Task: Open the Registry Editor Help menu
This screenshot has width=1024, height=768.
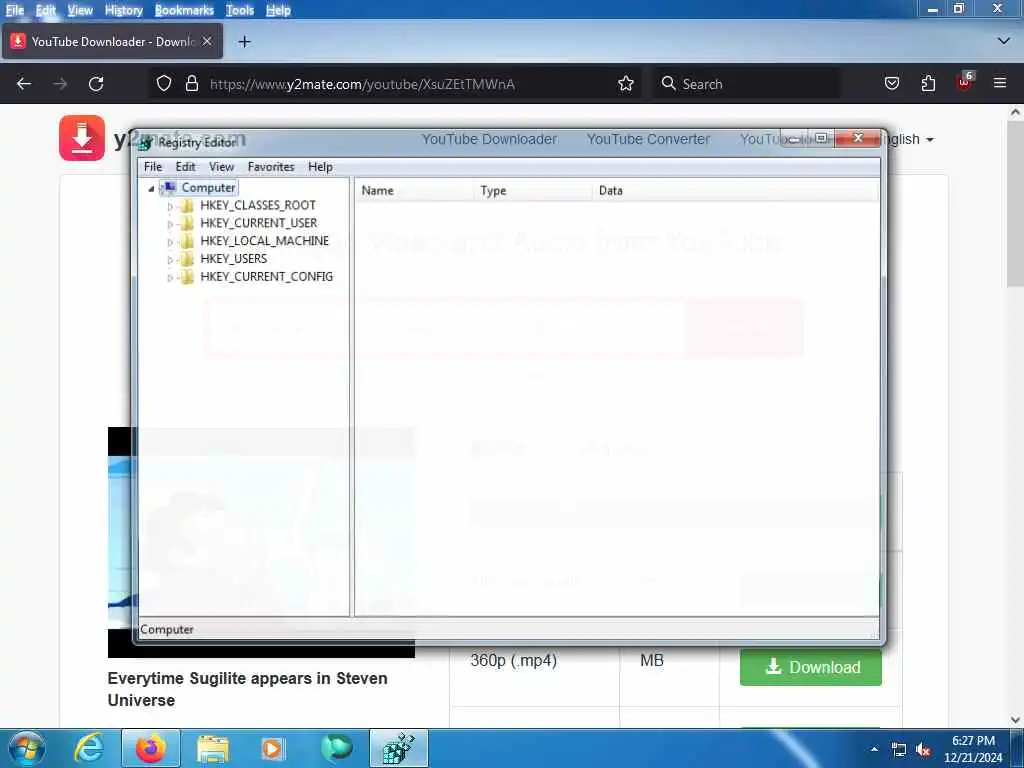Action: [320, 167]
